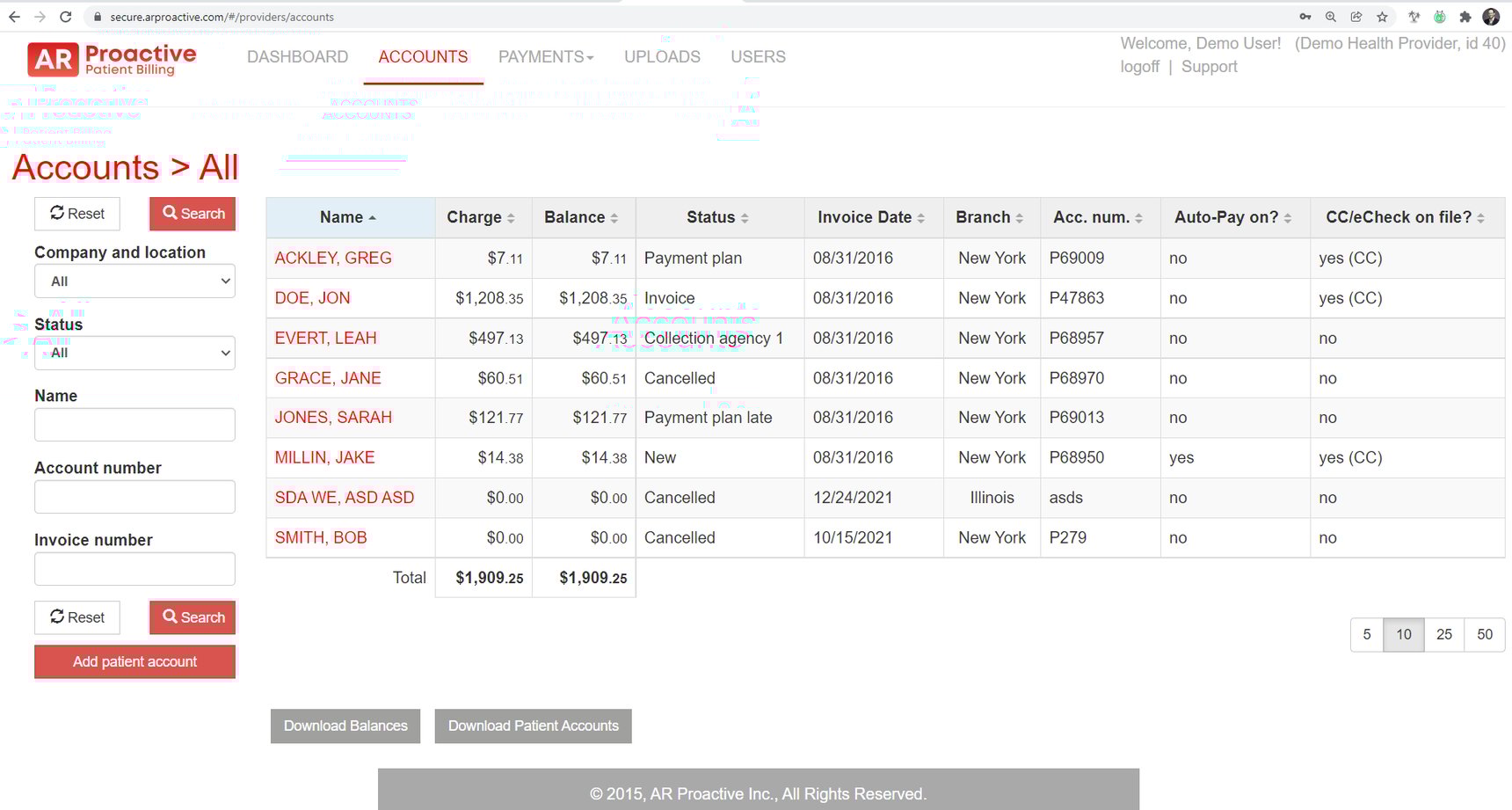Click the Account number input field
This screenshot has width=1512, height=810.
(134, 496)
